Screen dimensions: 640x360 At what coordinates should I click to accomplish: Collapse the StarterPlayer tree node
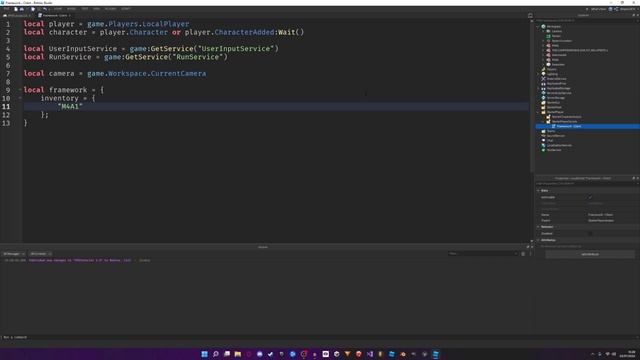pyautogui.click(x=538, y=112)
